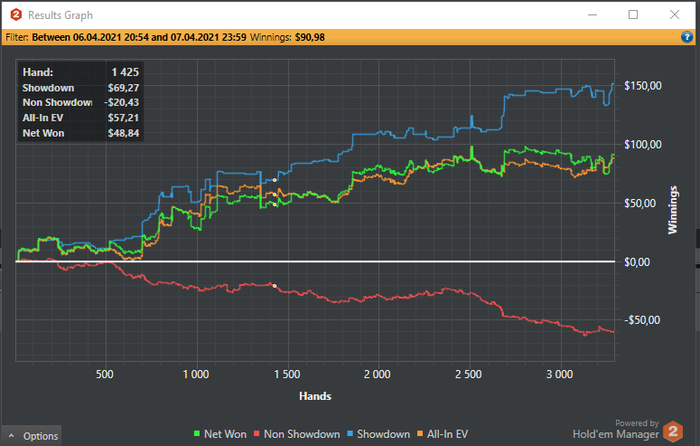The width and height of the screenshot is (700, 446).
Task: Maximize the Results Graph window
Action: coord(633,15)
